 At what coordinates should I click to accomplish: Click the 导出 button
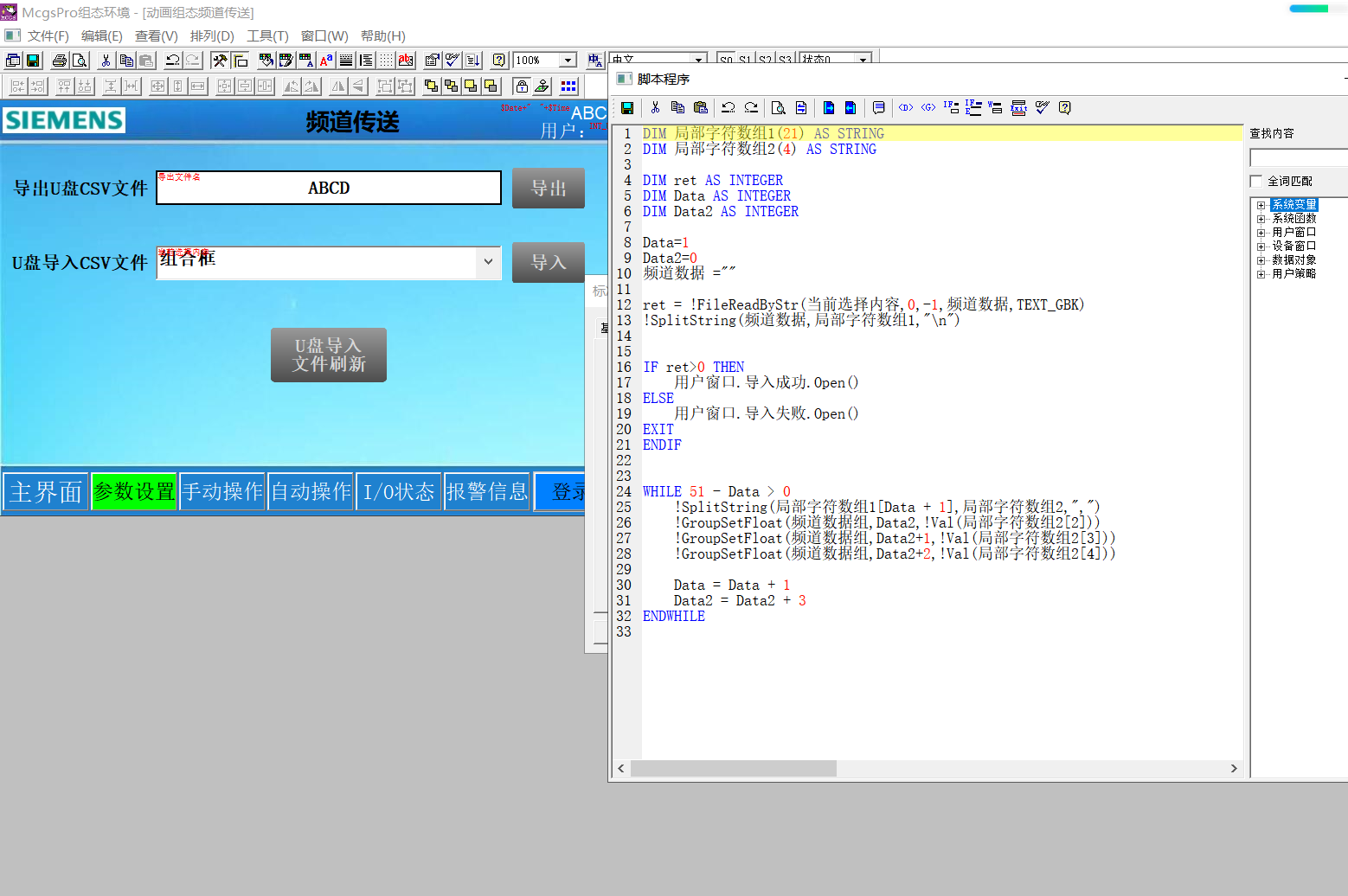[x=548, y=189]
